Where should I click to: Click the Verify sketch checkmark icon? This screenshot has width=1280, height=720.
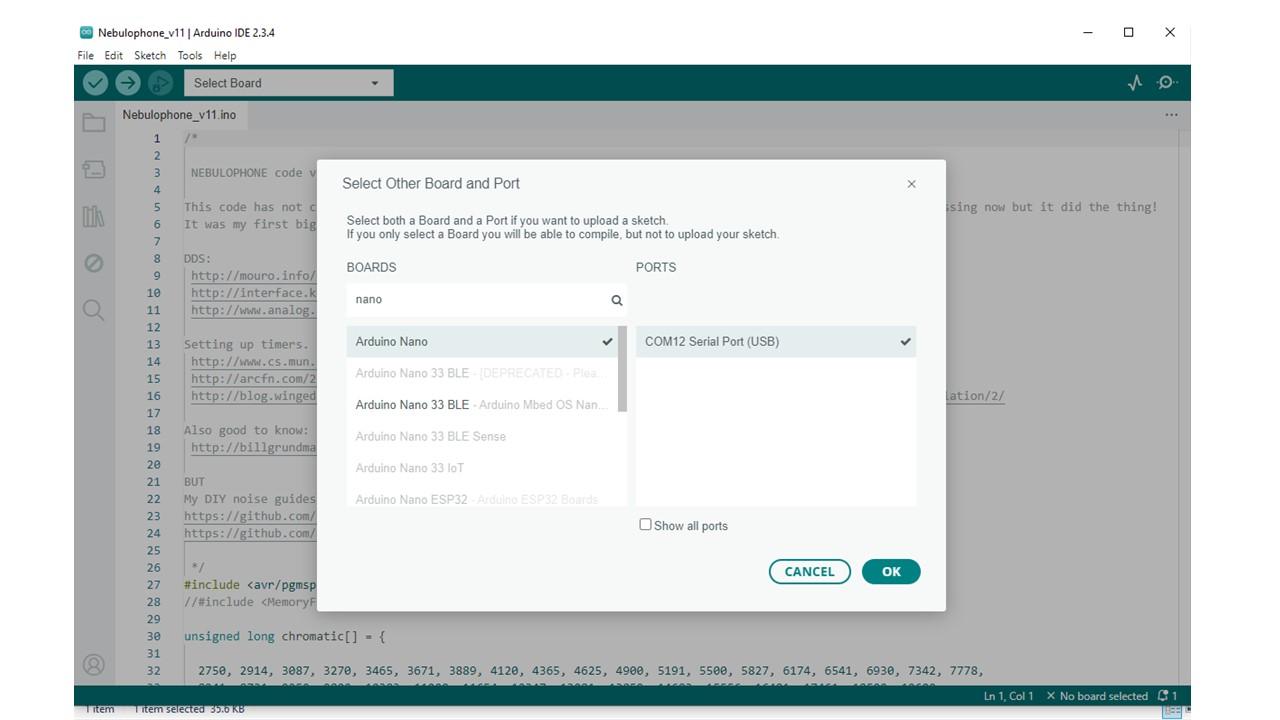(96, 83)
